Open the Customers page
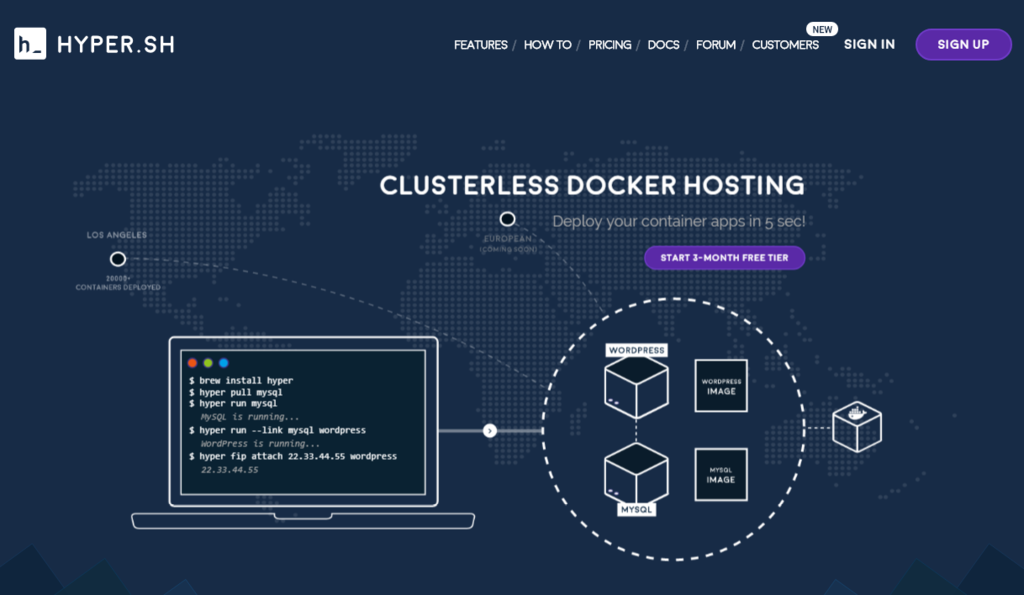The height and width of the screenshot is (595, 1024). (785, 45)
